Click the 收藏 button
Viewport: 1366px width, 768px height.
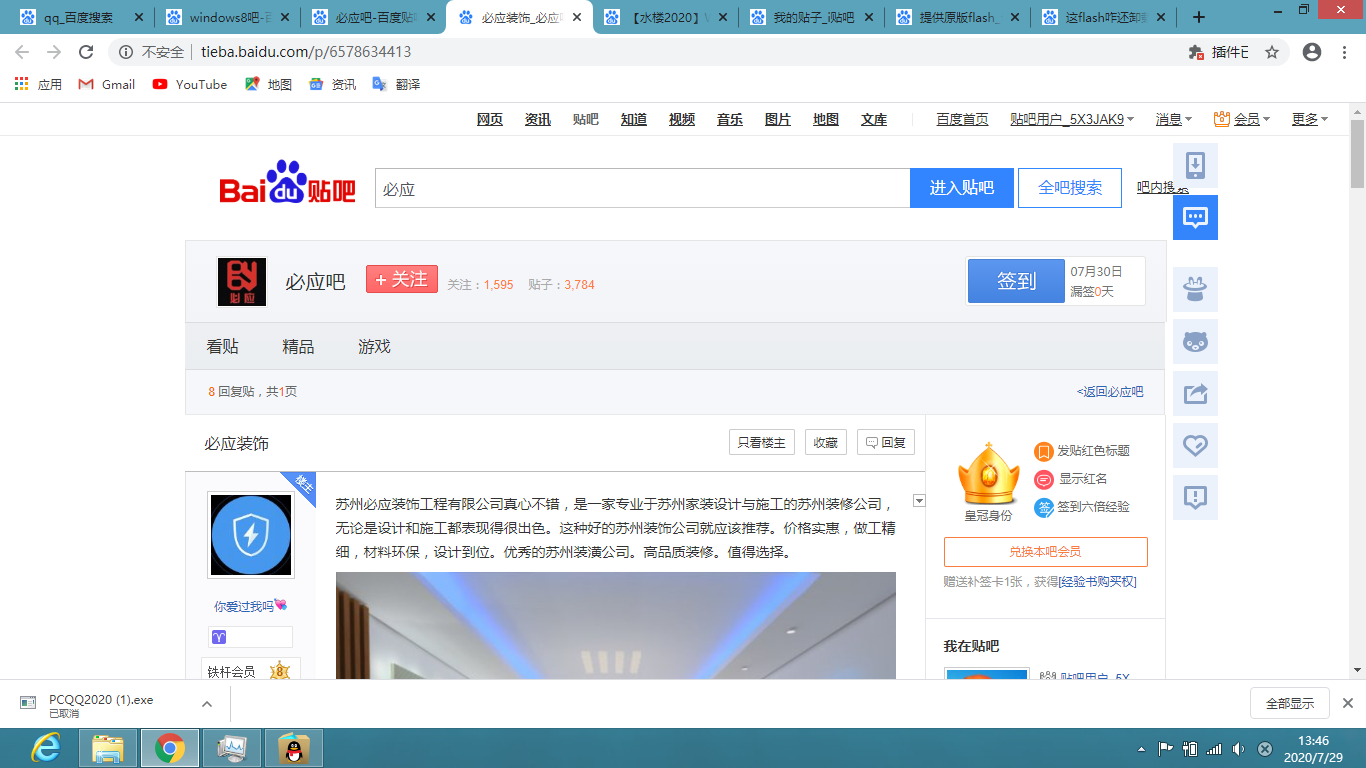pyautogui.click(x=826, y=442)
